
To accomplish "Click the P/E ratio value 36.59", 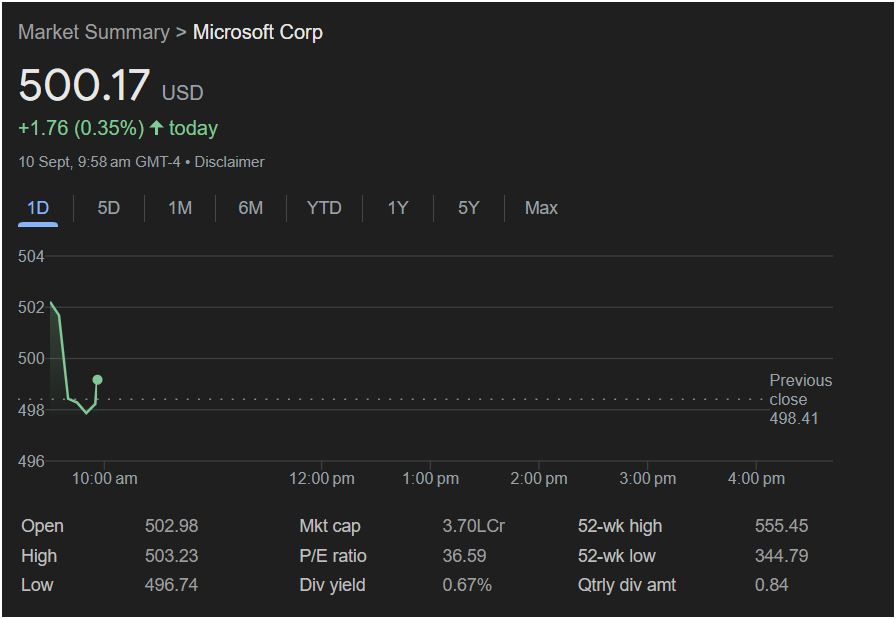I will click(x=465, y=556).
